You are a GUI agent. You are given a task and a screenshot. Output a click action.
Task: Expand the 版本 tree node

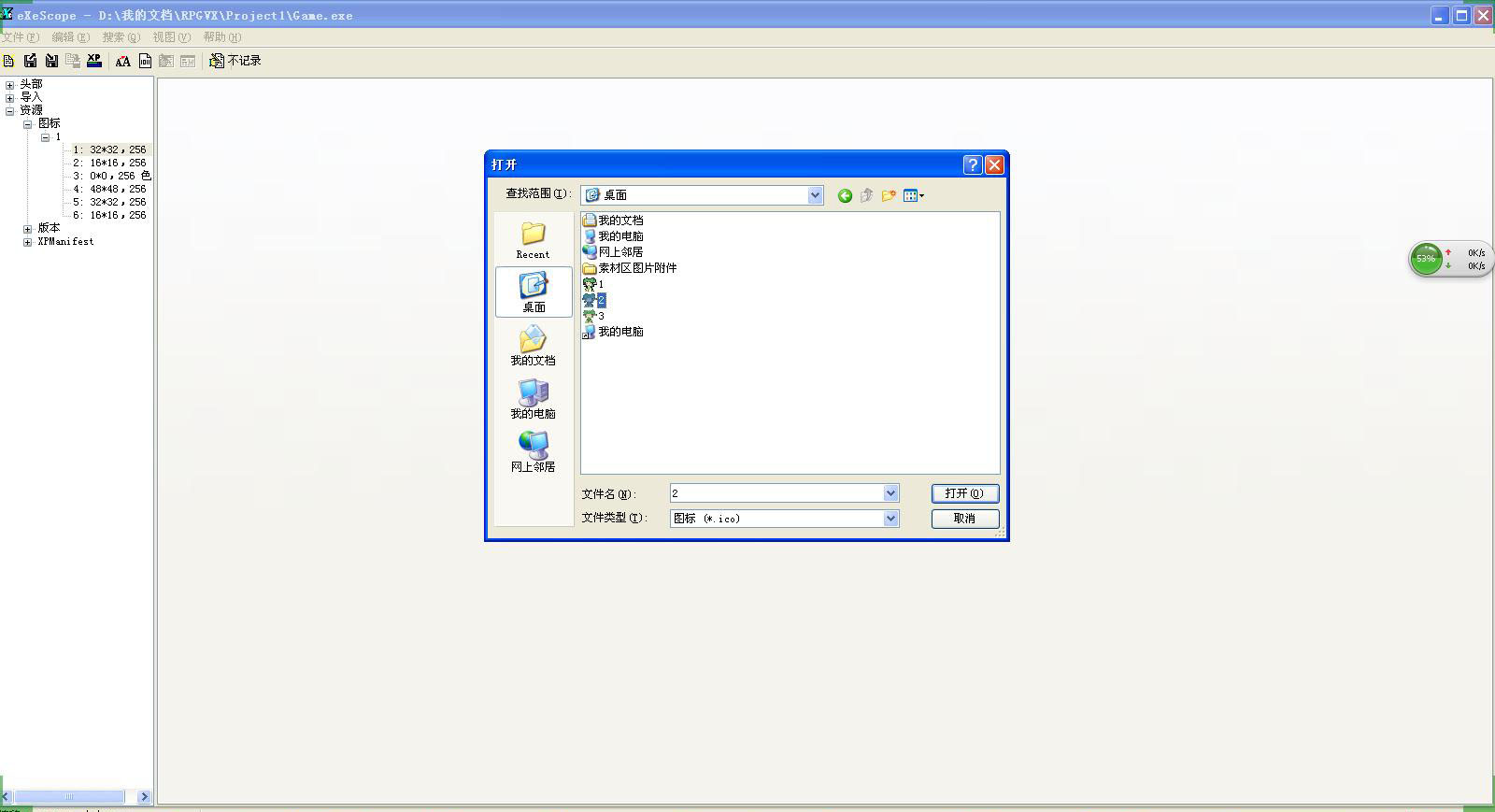28,229
